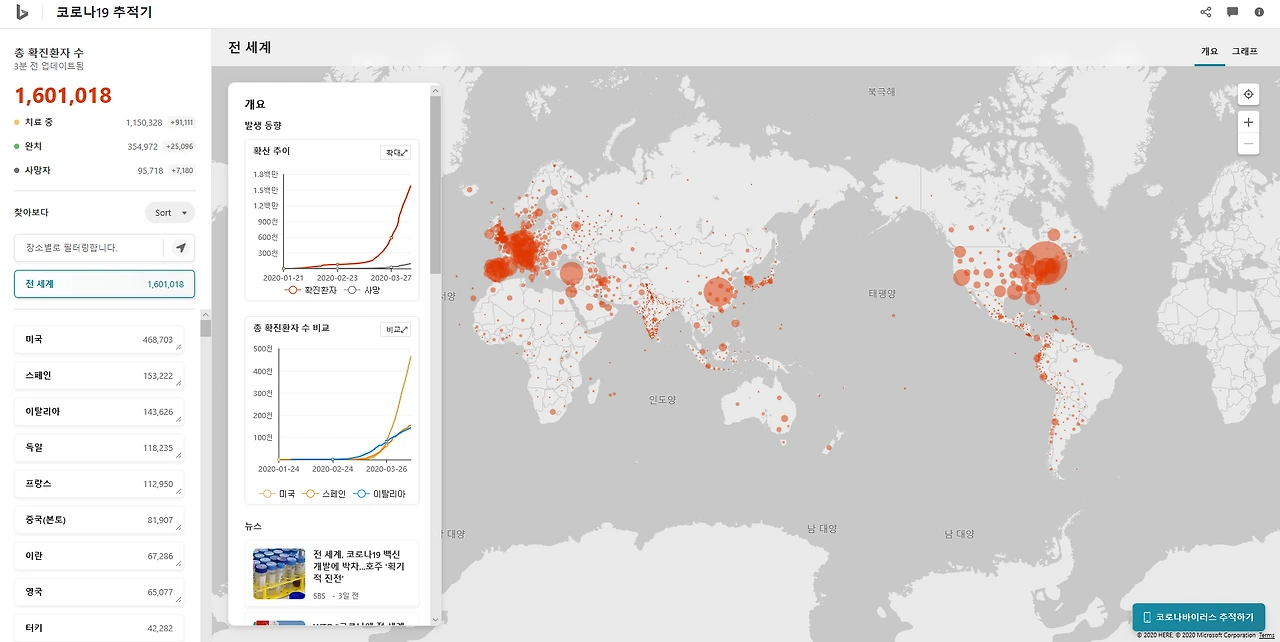Image resolution: width=1280 pixels, height=642 pixels.
Task: Zoom in on the map
Action: coord(1248,122)
